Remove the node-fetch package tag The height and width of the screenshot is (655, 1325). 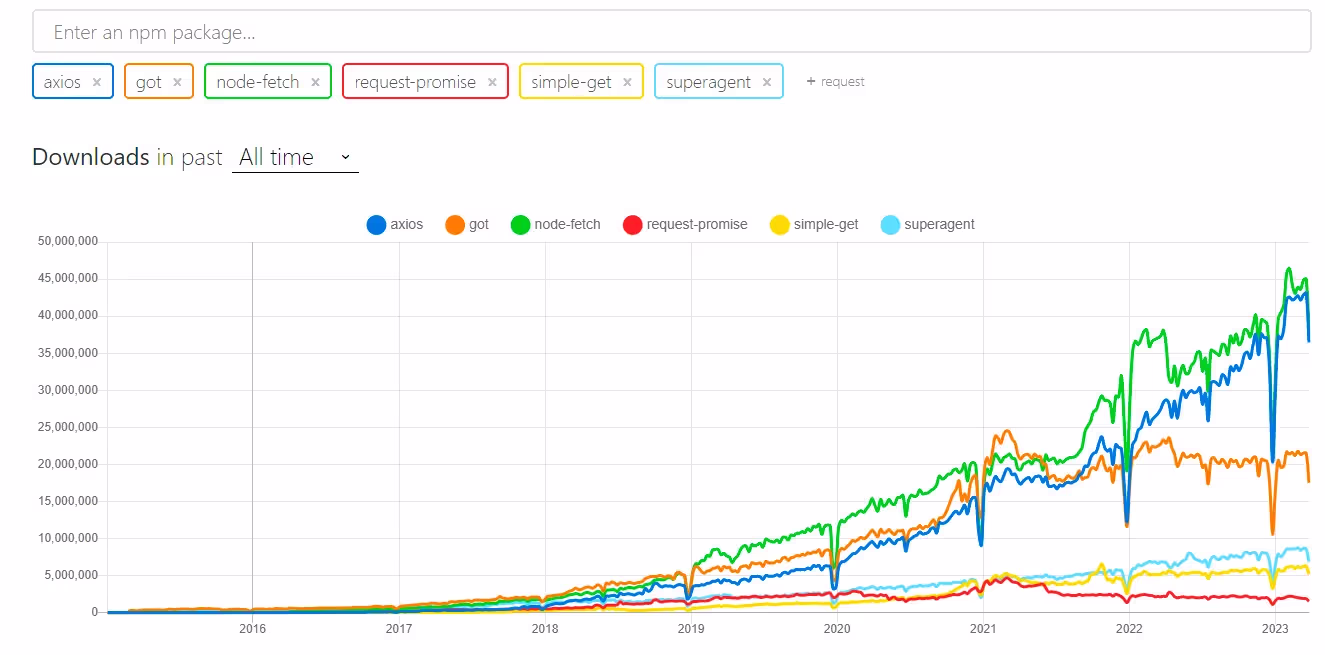(315, 83)
